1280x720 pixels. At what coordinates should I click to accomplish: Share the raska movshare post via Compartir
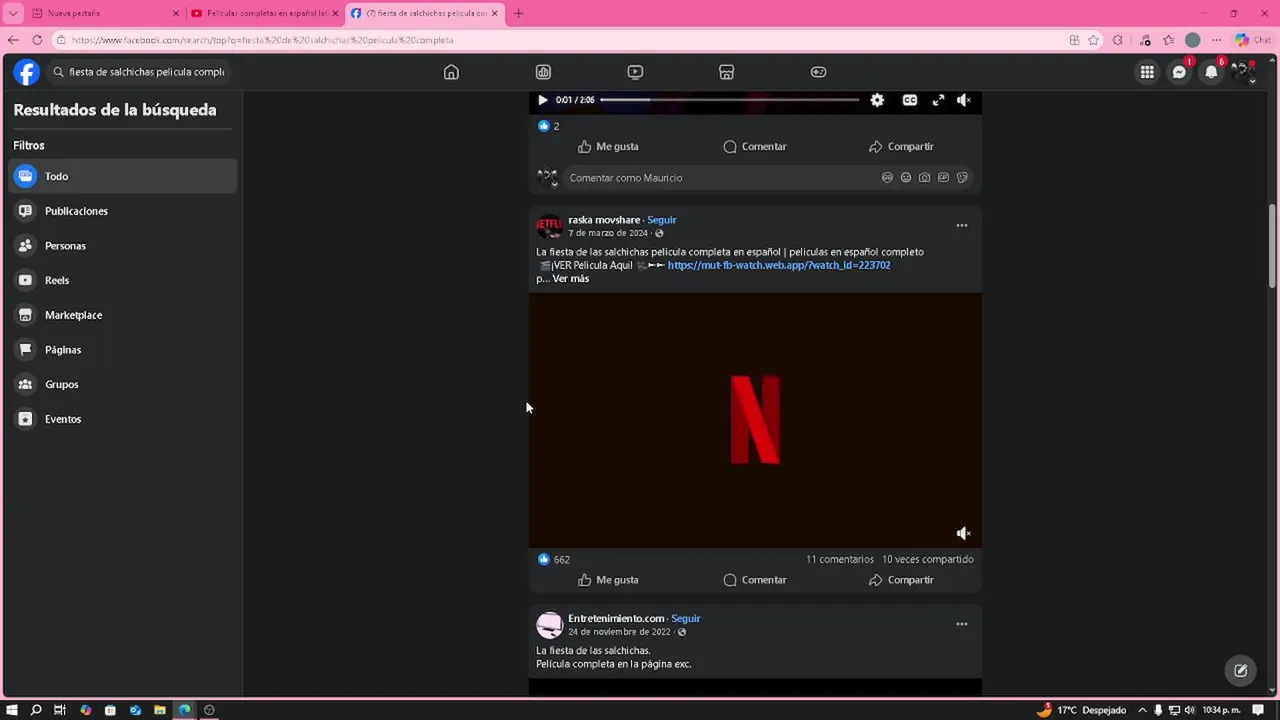click(901, 580)
